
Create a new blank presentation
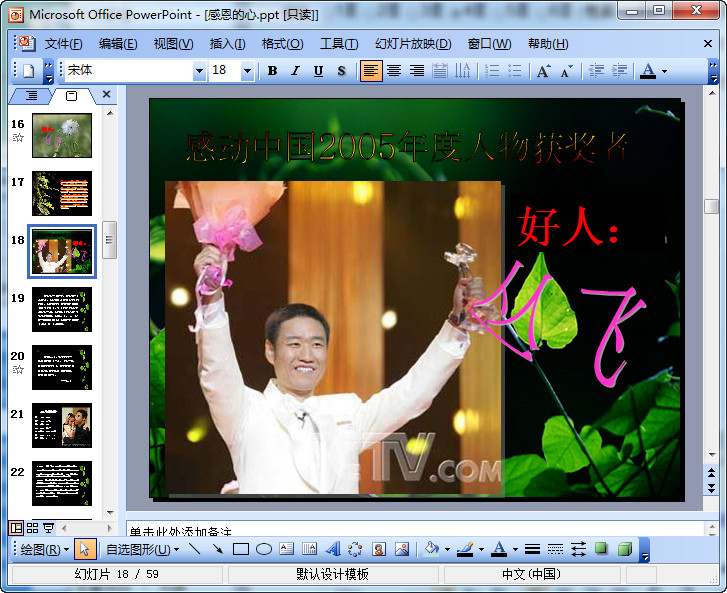pos(29,71)
